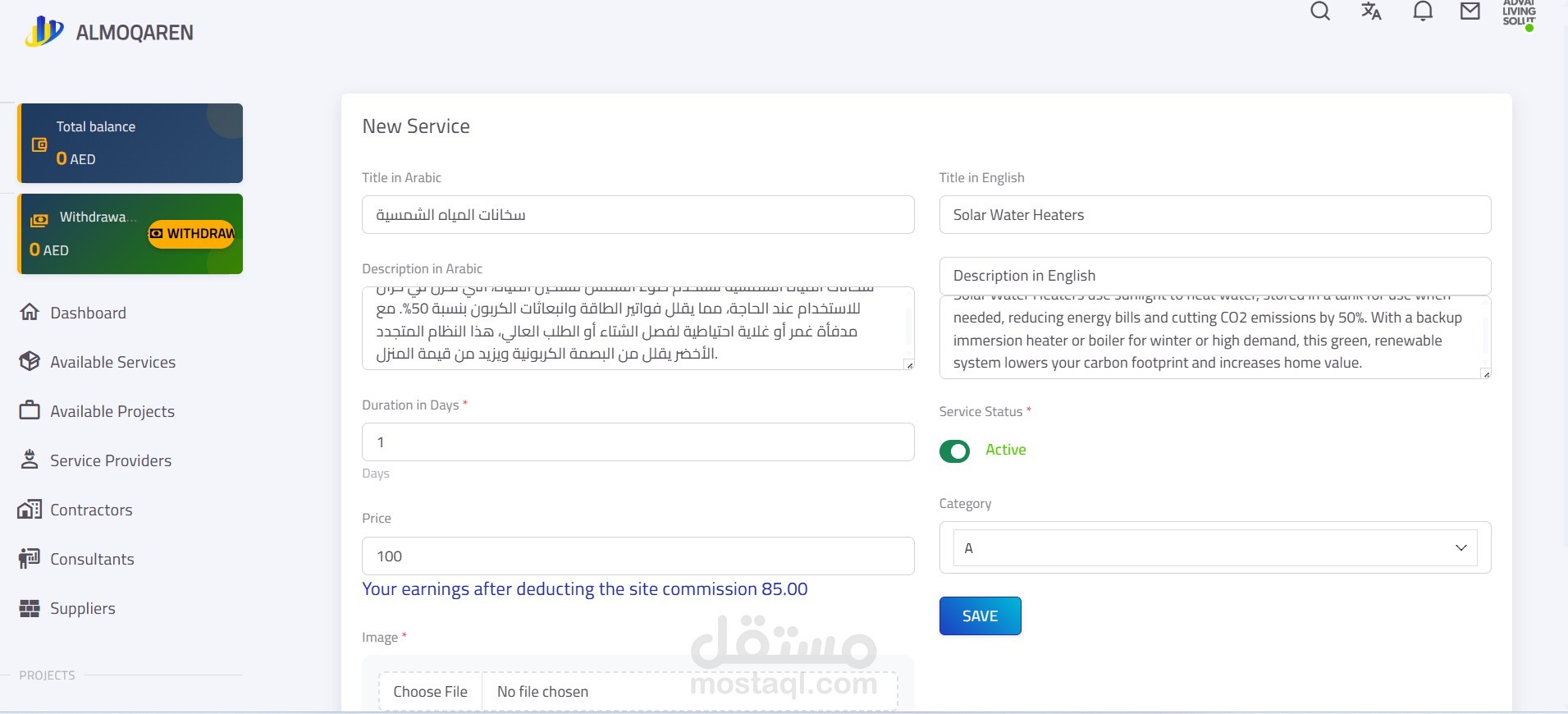Click the ALMOQAREN logo
This screenshot has height=714, width=1568.
coord(110,32)
